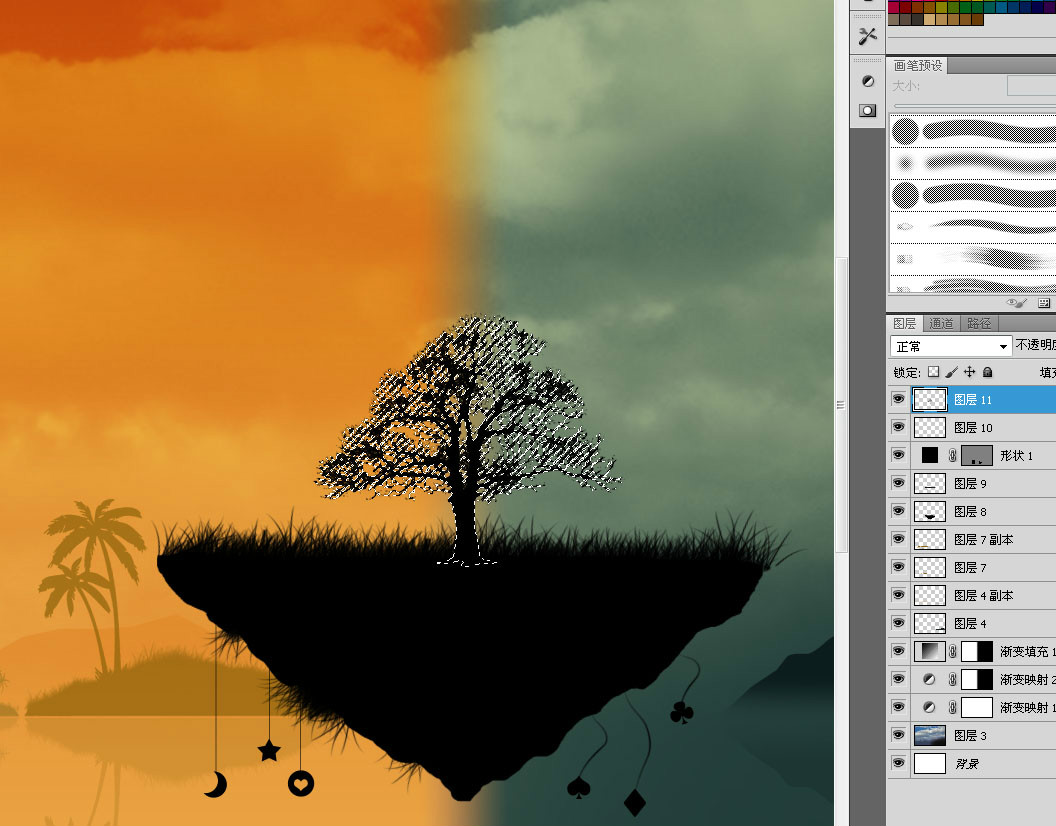
Task: Select the 形状 1 shape layer name
Action: coord(1016,456)
